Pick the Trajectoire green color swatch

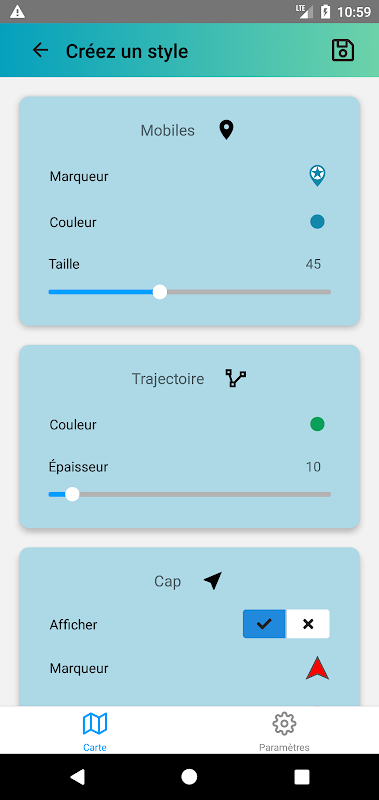click(x=317, y=424)
